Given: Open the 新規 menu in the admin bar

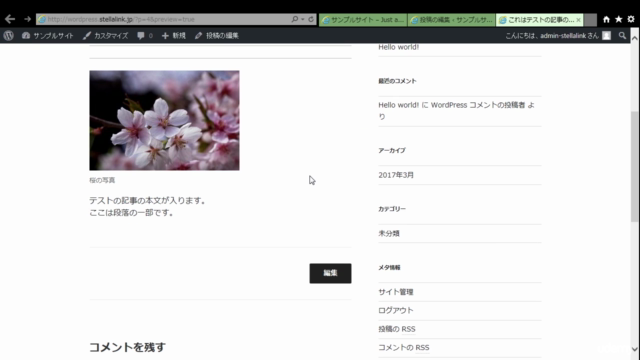Looking at the screenshot, I should [173, 36].
